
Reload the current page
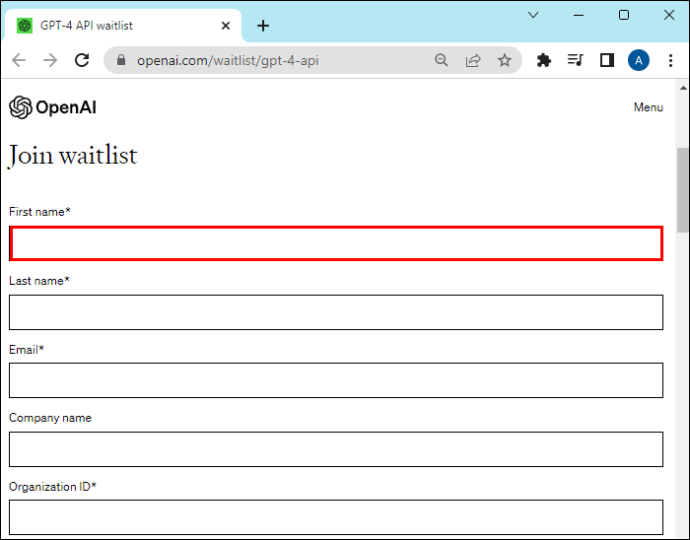(x=82, y=60)
